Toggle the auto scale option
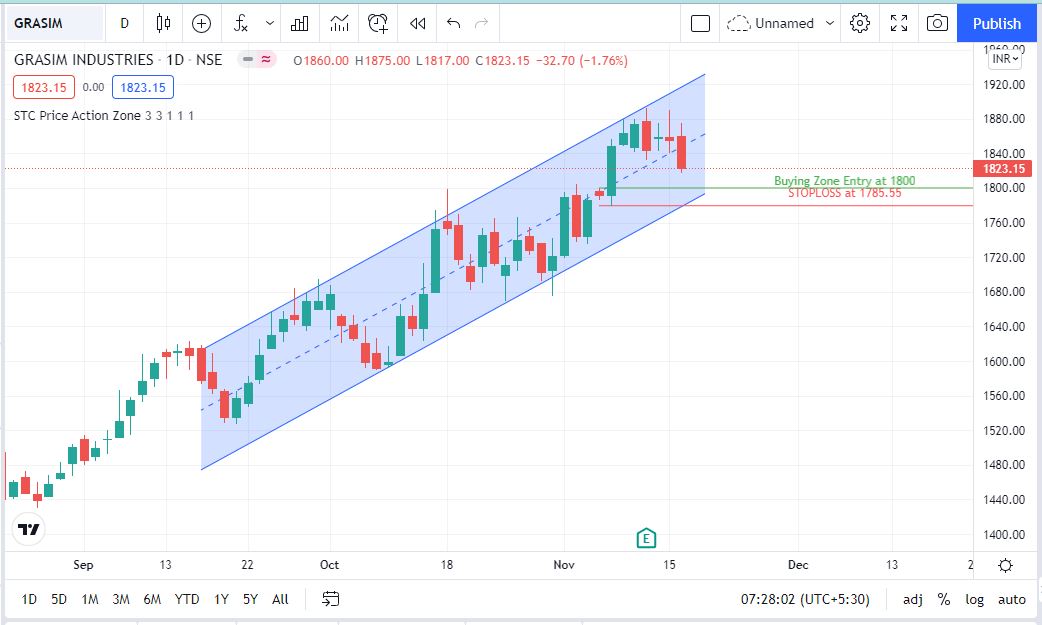The height and width of the screenshot is (625, 1042). pos(1012,599)
